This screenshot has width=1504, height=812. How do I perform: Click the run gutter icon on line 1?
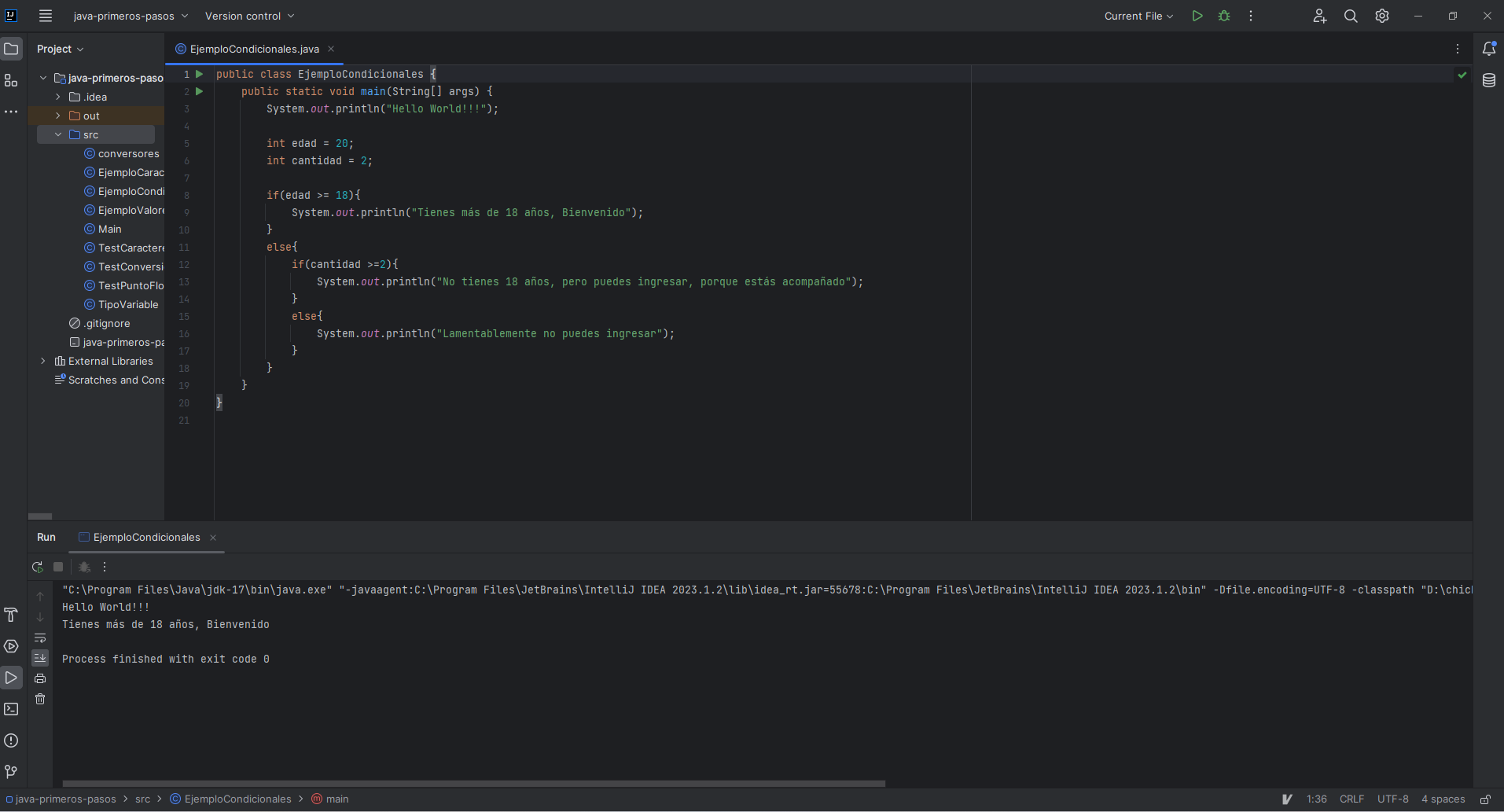point(199,74)
